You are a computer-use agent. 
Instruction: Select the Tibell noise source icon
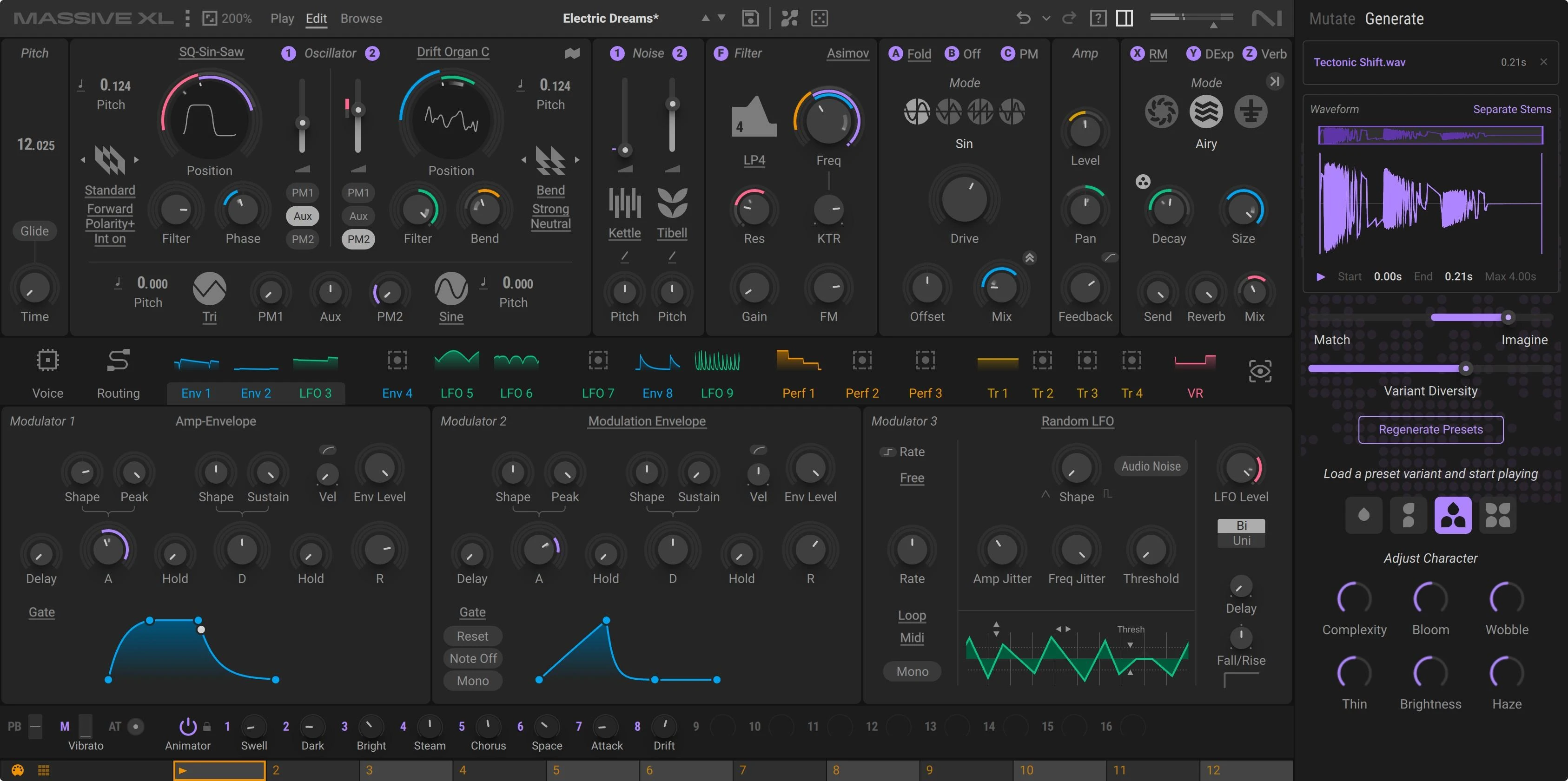(672, 203)
